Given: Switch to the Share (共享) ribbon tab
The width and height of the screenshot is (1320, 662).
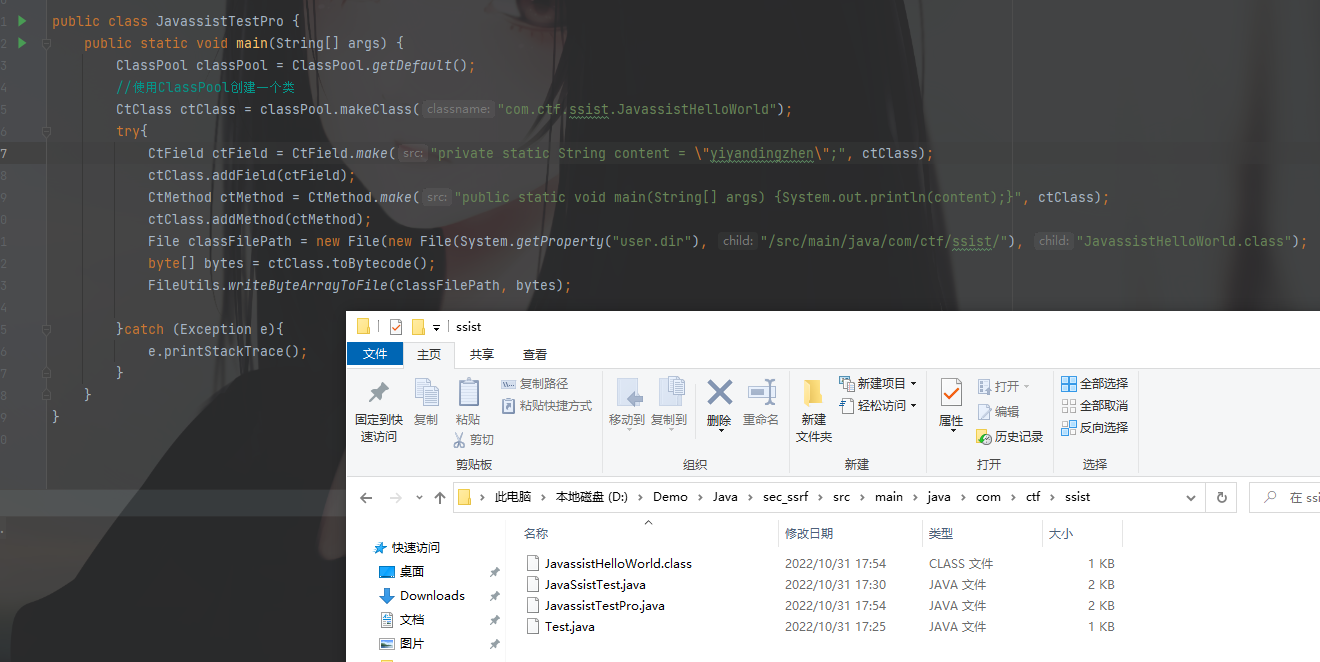Looking at the screenshot, I should pyautogui.click(x=482, y=354).
